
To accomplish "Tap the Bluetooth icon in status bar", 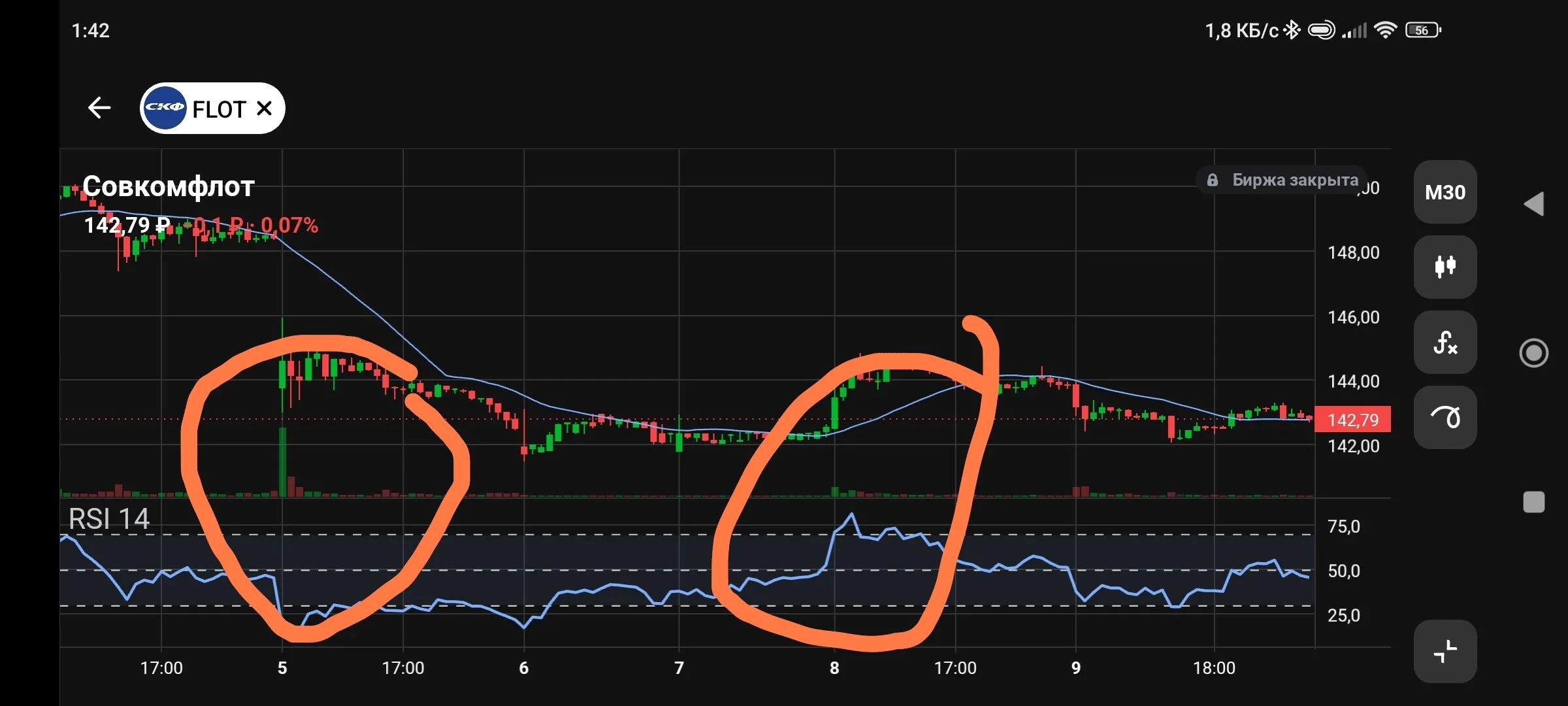I will (x=1292, y=30).
